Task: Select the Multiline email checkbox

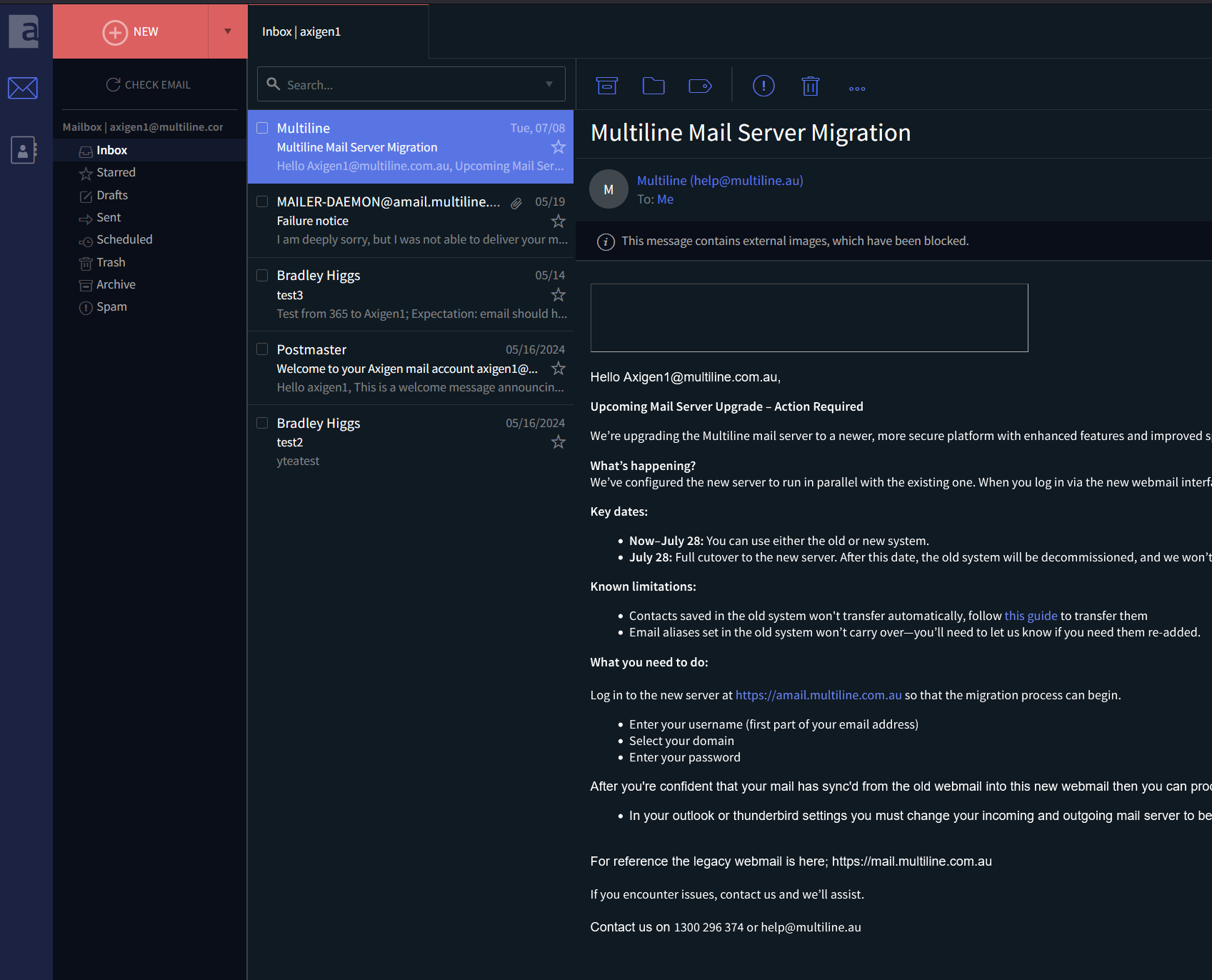Action: pyautogui.click(x=262, y=128)
